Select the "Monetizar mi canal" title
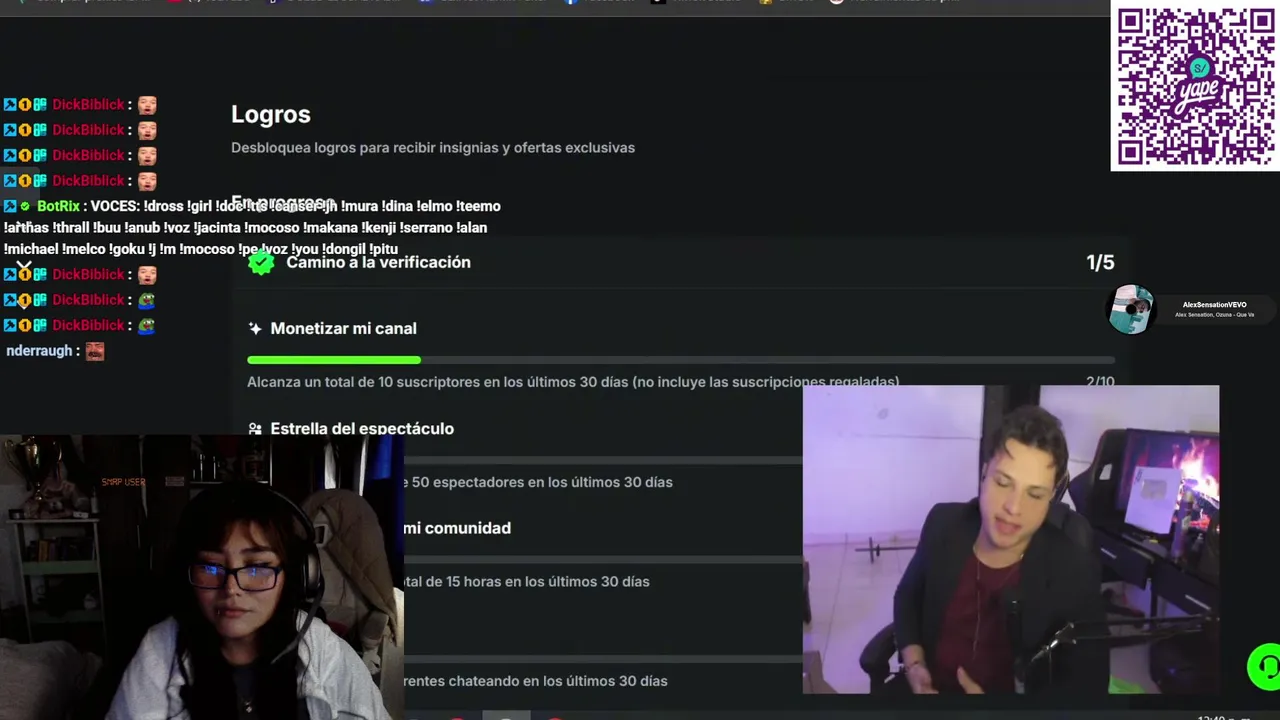 [343, 328]
